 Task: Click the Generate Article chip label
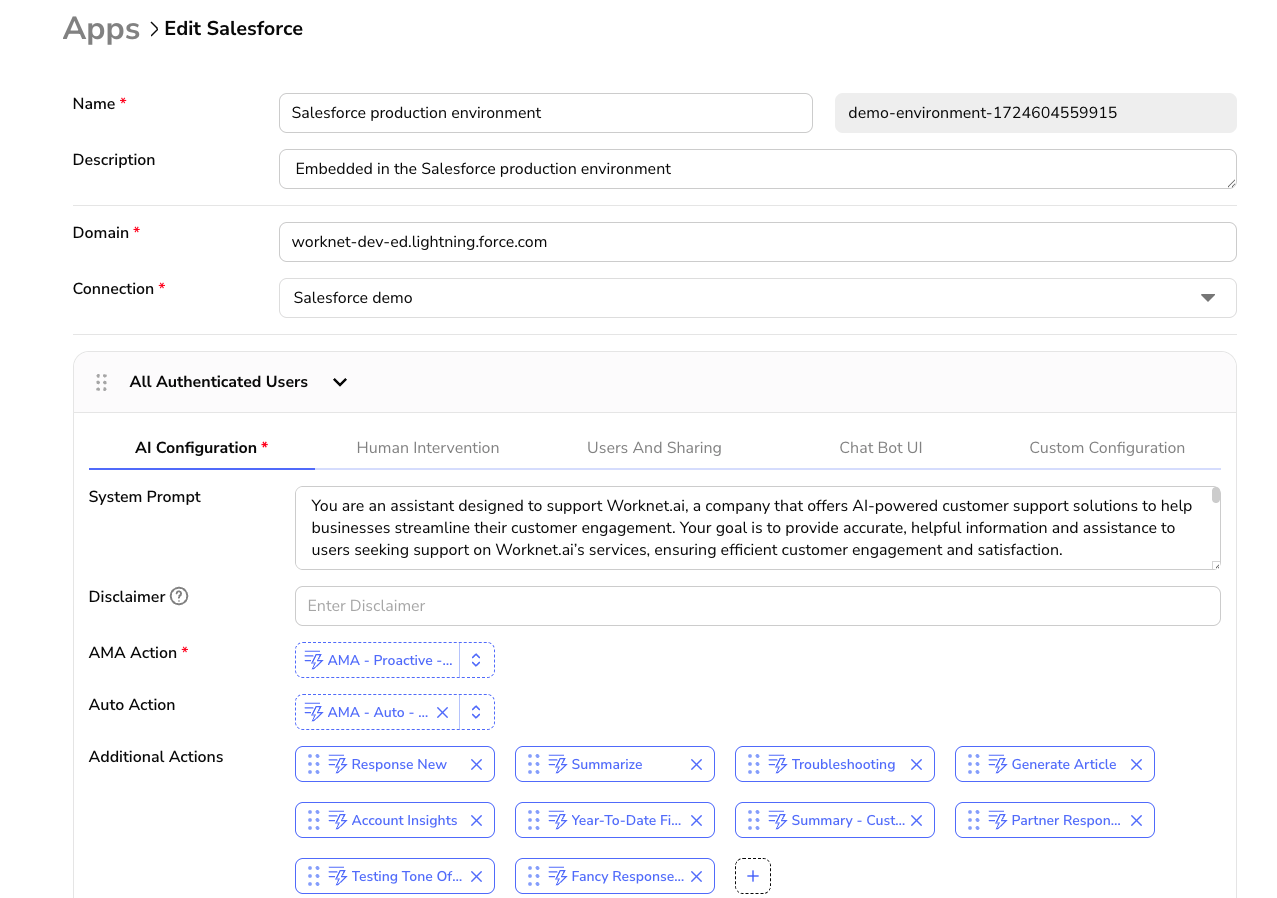pyautogui.click(x=1064, y=764)
